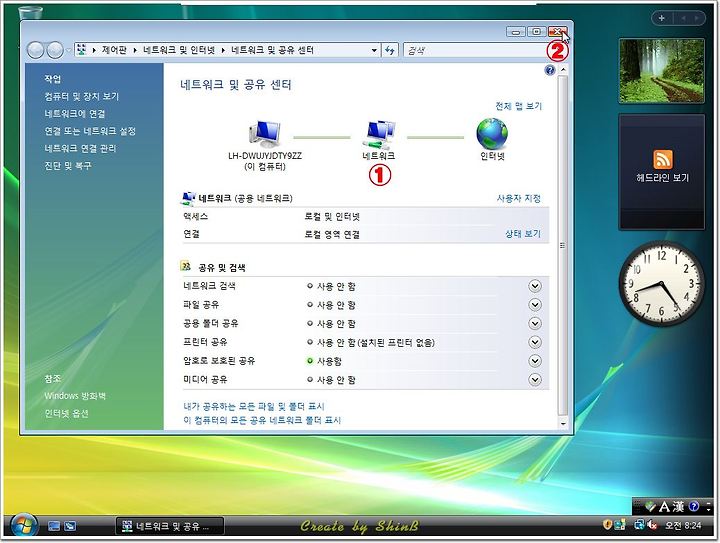Click the scrollbar down arrow
Image resolution: width=720 pixels, height=543 pixels.
(563, 424)
